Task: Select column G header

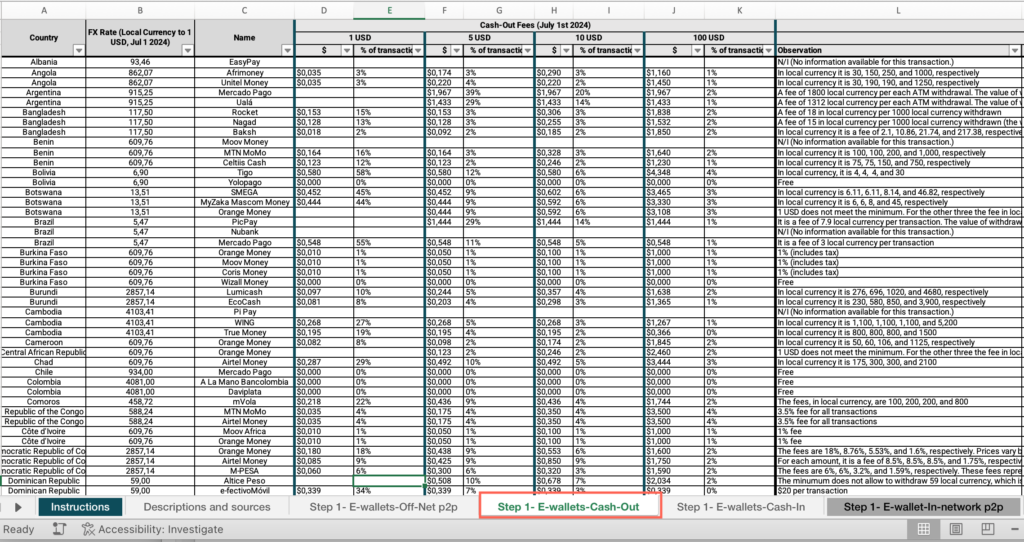Action: pos(499,10)
